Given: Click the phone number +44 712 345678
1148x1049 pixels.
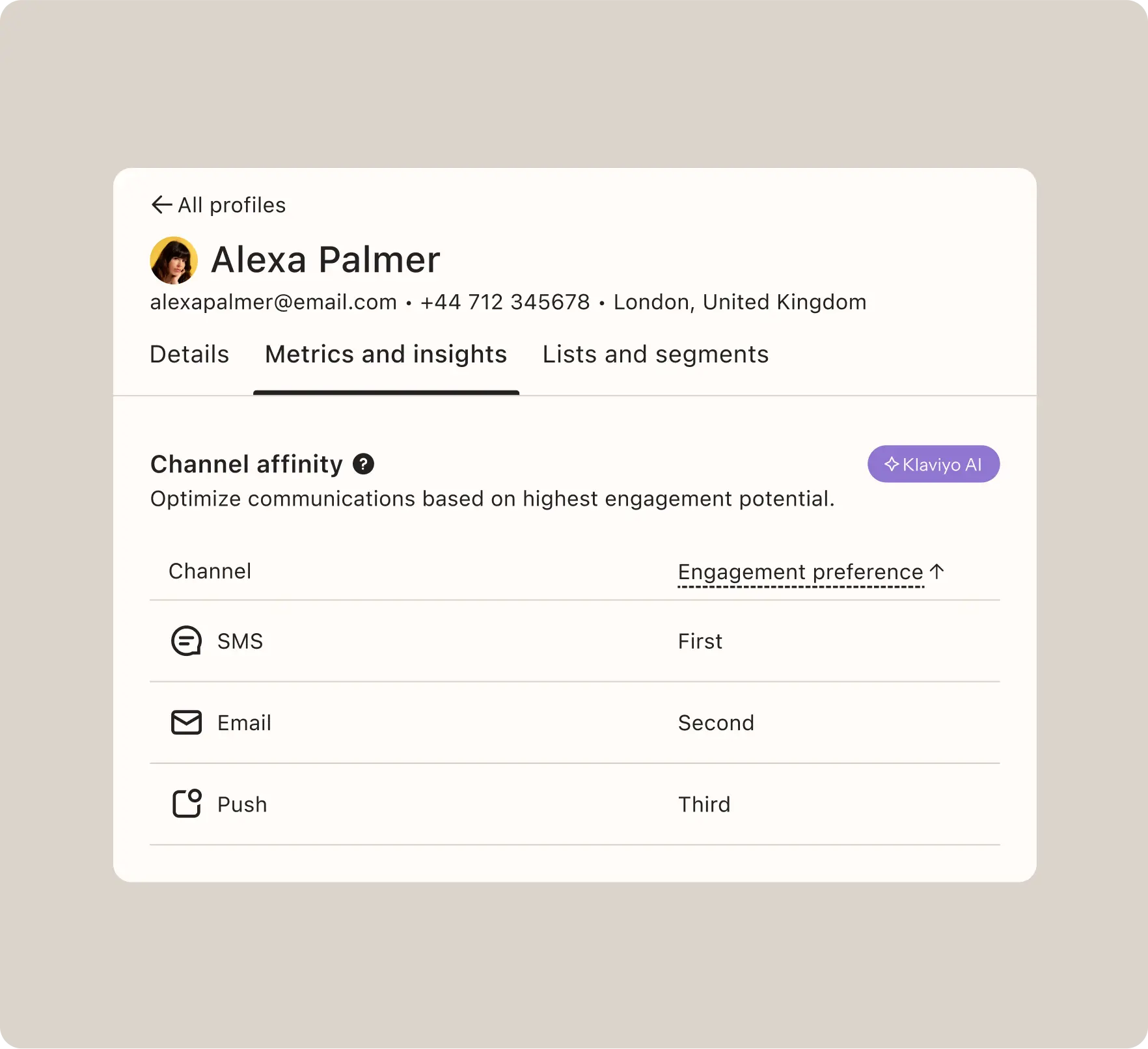Looking at the screenshot, I should click(x=505, y=302).
